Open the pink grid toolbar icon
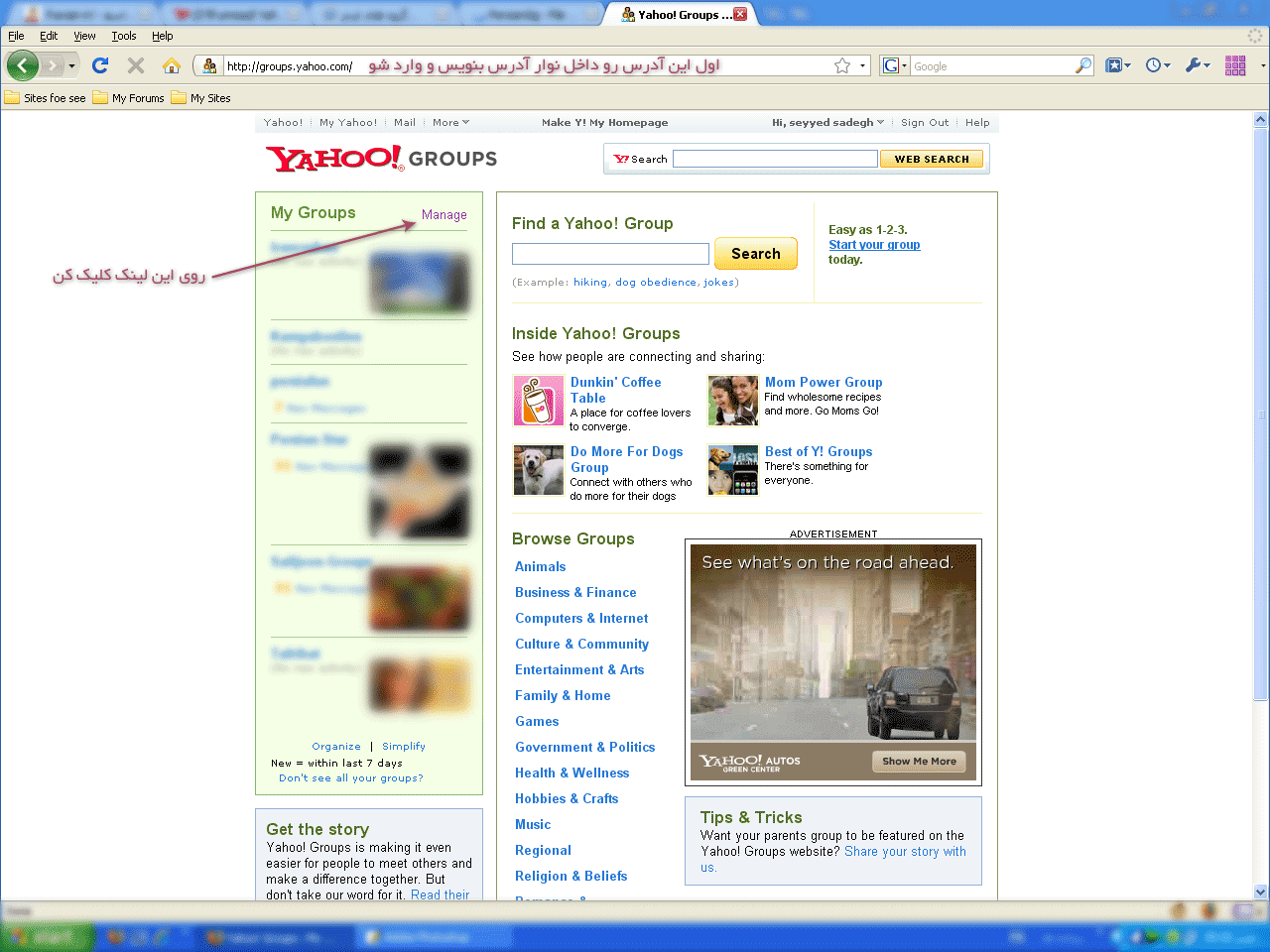The height and width of the screenshot is (952, 1270). tap(1235, 65)
